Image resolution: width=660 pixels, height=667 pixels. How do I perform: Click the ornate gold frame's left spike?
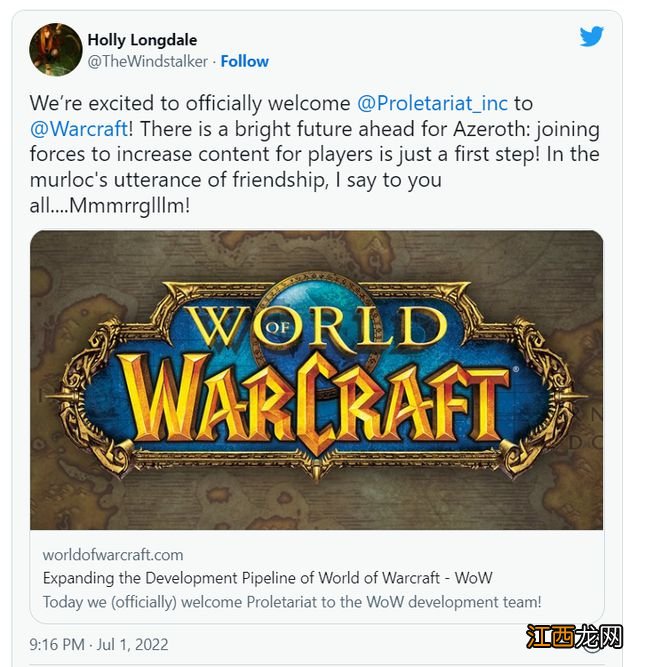(57, 396)
